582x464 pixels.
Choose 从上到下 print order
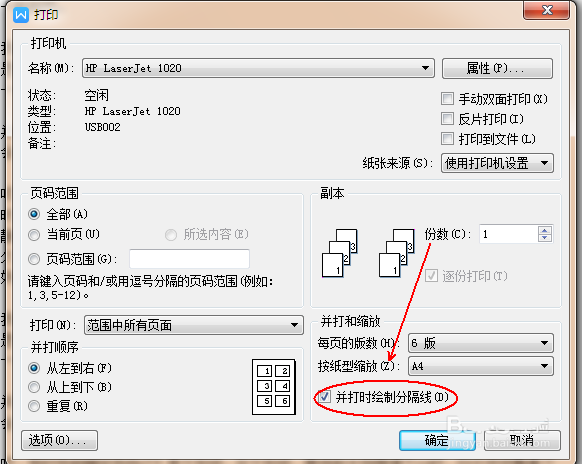[x=34, y=387]
